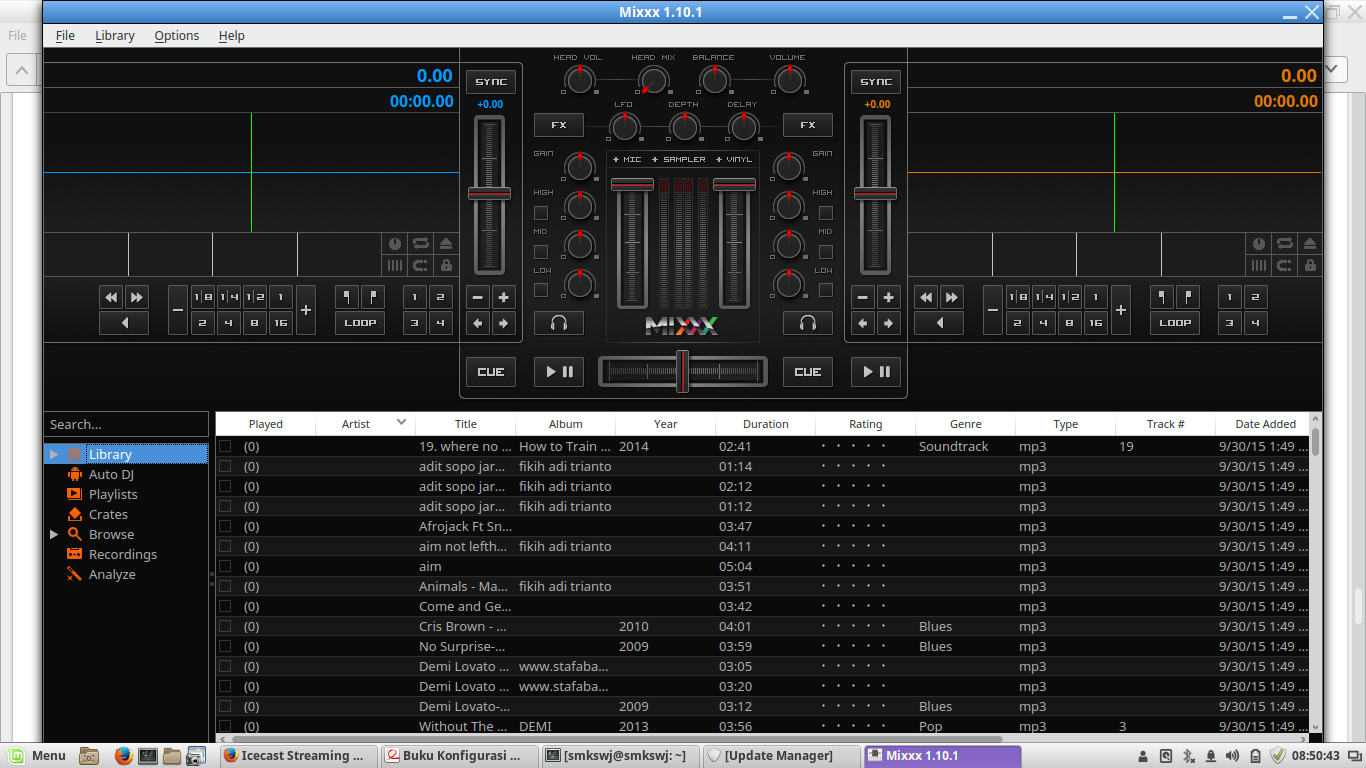Viewport: 1366px width, 768px height.
Task: Click the left deck fast rewind icon
Action: click(x=111, y=297)
